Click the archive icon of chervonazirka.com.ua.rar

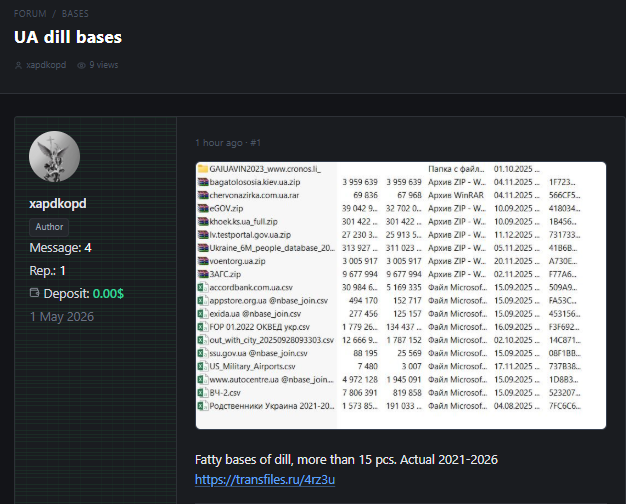click(x=203, y=195)
